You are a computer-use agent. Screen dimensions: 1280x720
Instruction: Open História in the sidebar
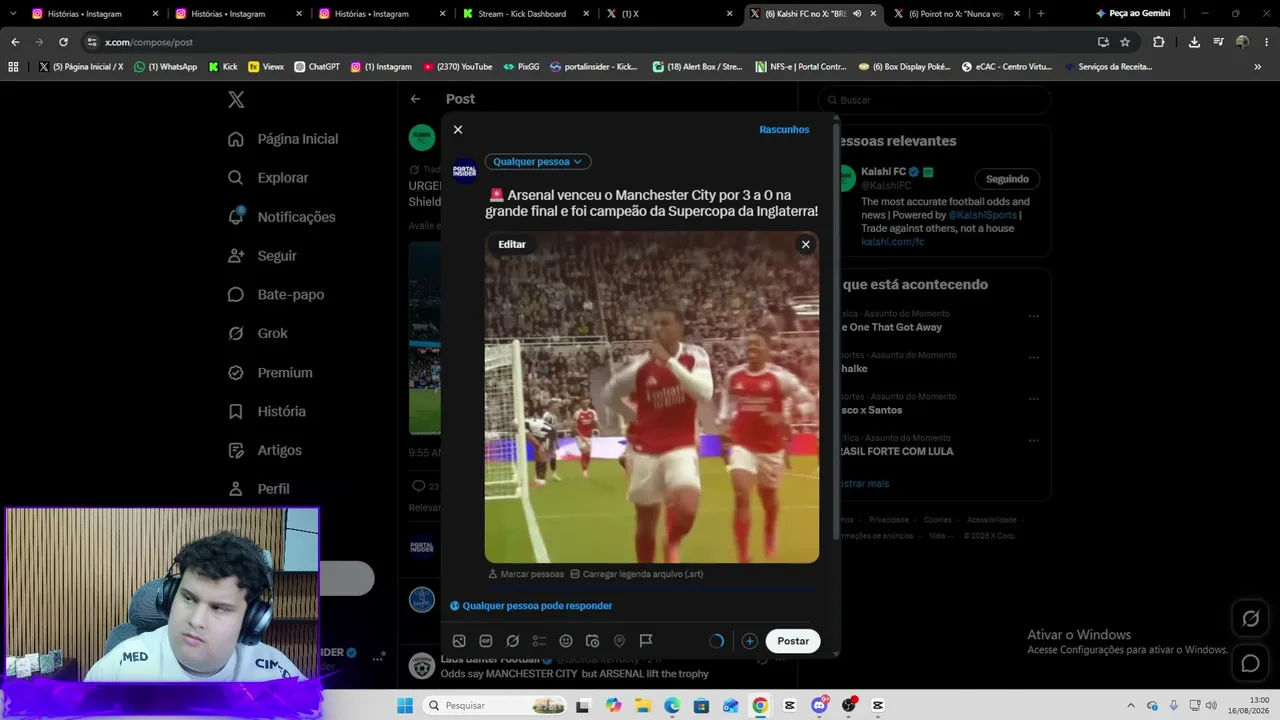(x=267, y=412)
